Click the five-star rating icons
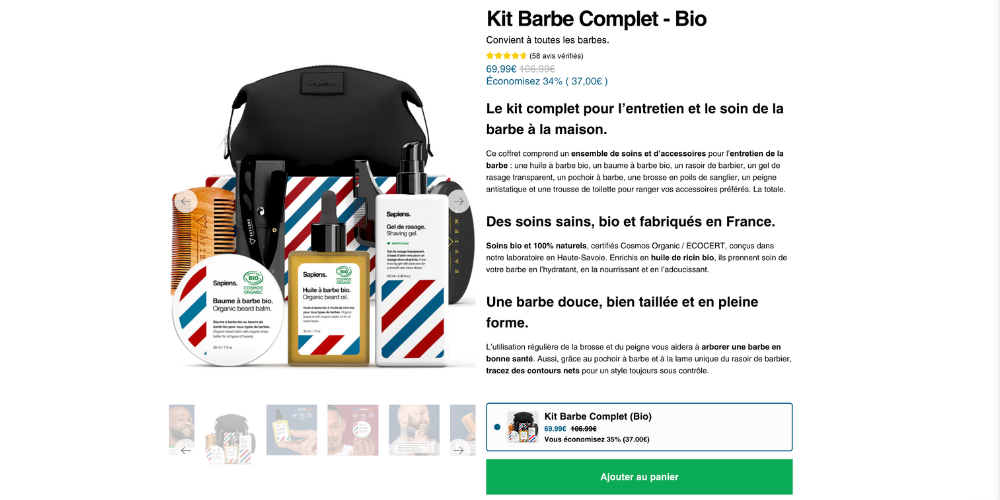The image size is (1000, 500). [x=506, y=56]
